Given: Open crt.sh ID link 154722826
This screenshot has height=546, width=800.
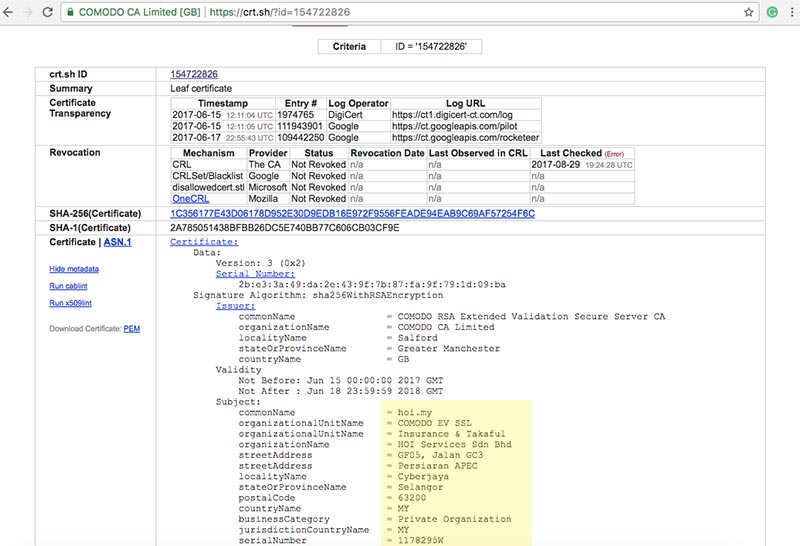Looking at the screenshot, I should coord(194,74).
